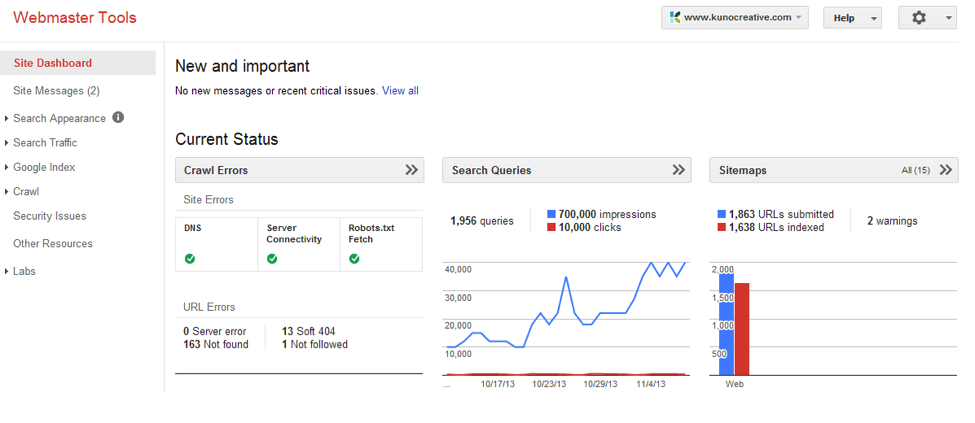Open Crawl Errors via double-arrow icon
Viewport: 975px width, 423px height.
411,170
